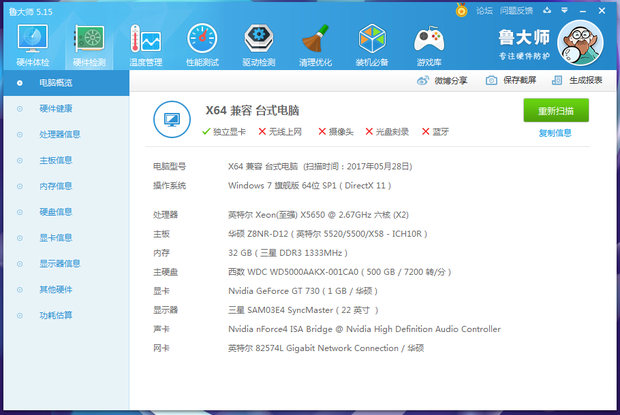Viewport: 620px width, 415px height.
Task: Click motherboard value Z8NR-D12 text
Action: (328, 234)
